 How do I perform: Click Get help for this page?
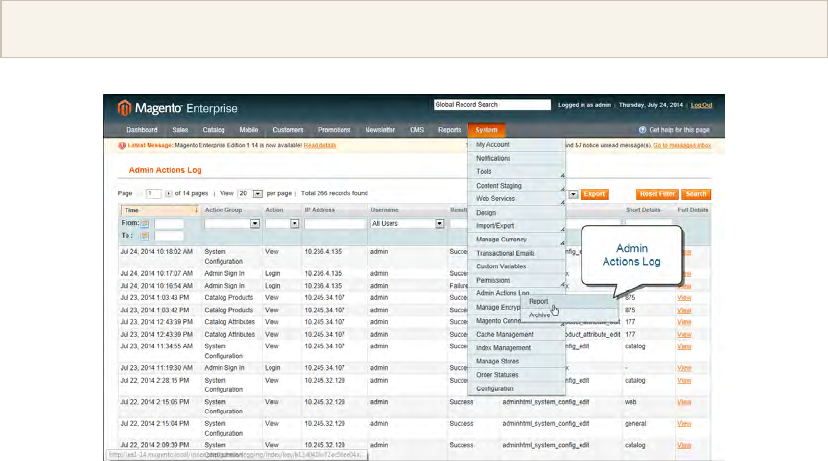tap(679, 130)
